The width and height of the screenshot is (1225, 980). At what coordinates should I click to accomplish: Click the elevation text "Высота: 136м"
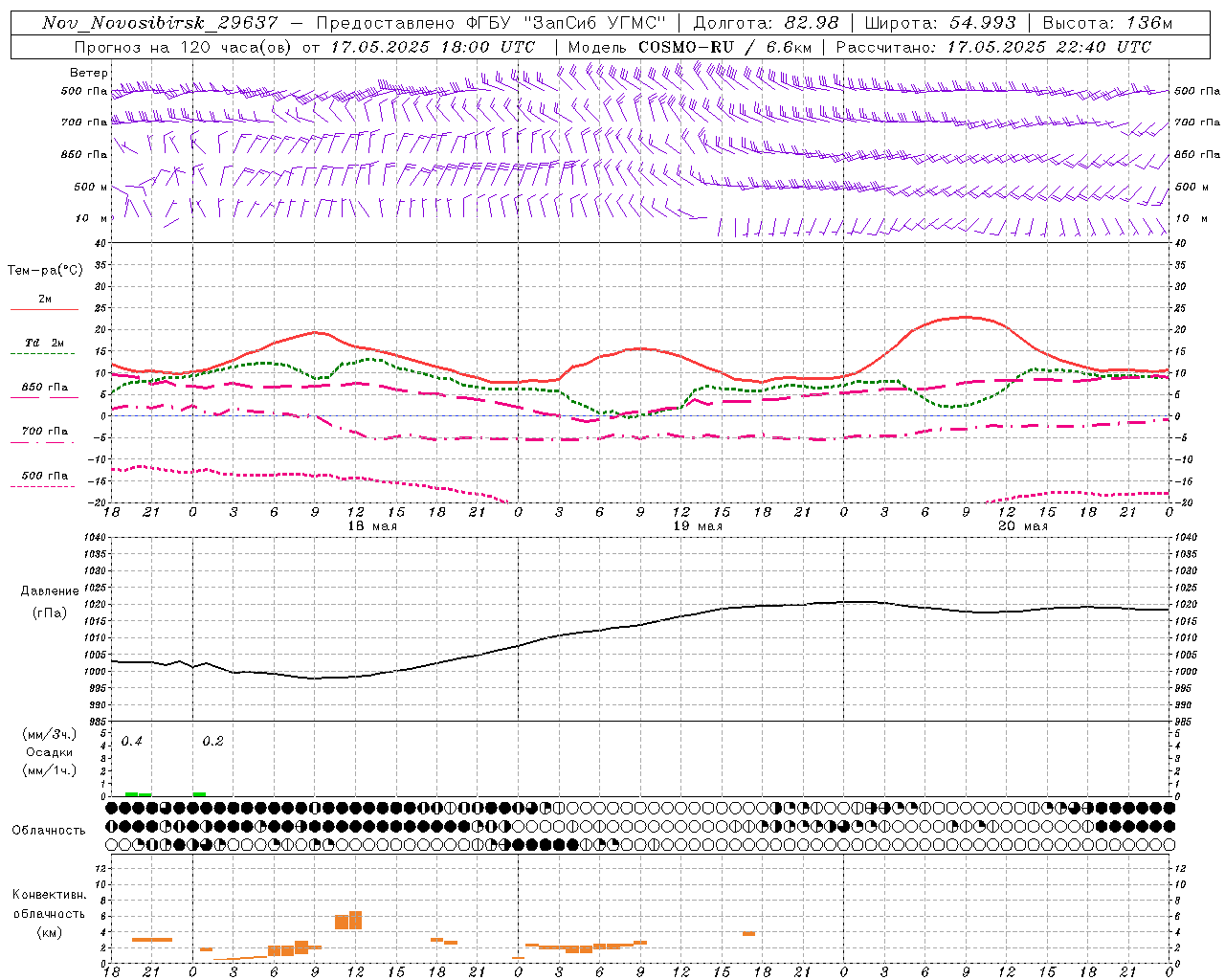pyautogui.click(x=1107, y=23)
